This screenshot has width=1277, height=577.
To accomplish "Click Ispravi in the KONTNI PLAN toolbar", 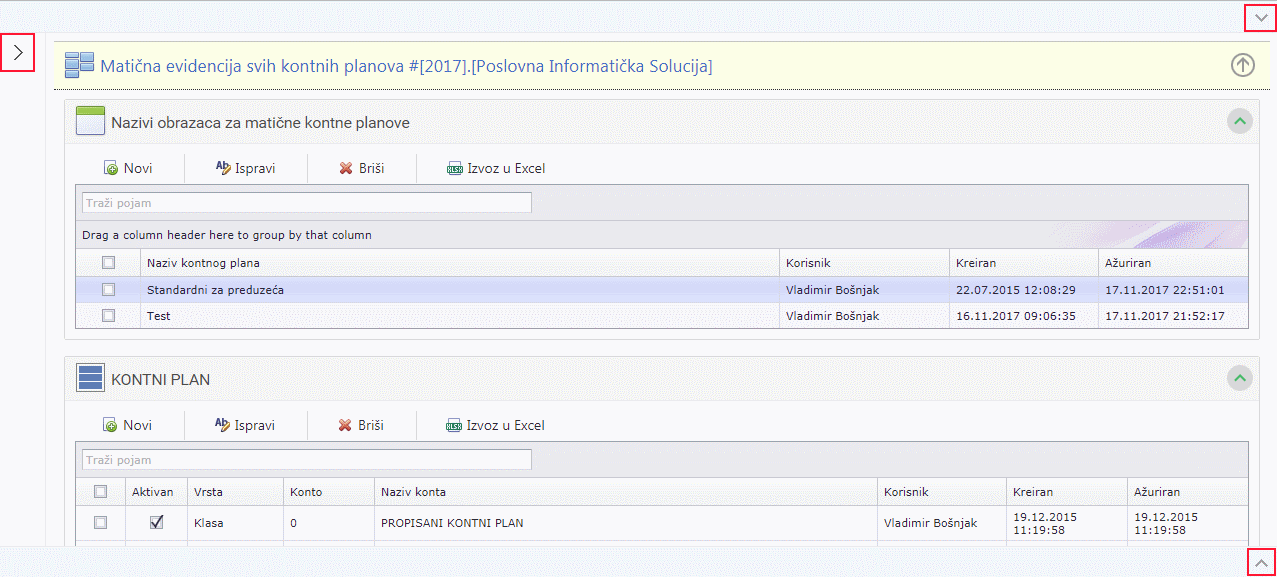I will tap(245, 425).
